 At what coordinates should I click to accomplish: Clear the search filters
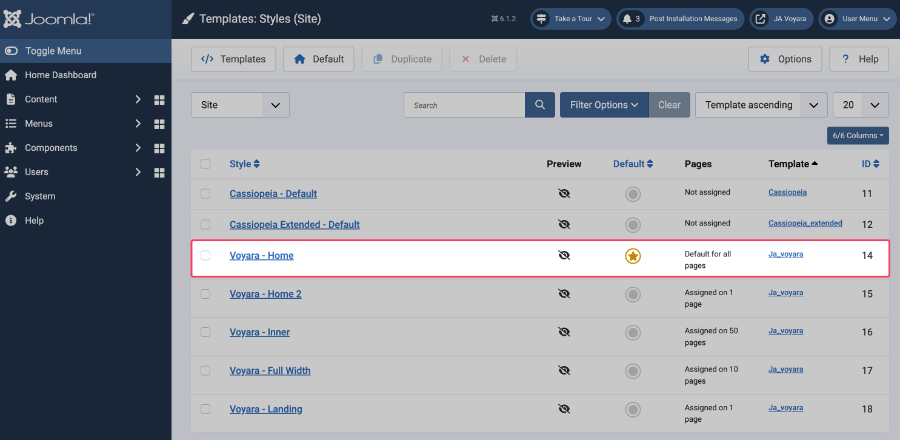pos(669,105)
